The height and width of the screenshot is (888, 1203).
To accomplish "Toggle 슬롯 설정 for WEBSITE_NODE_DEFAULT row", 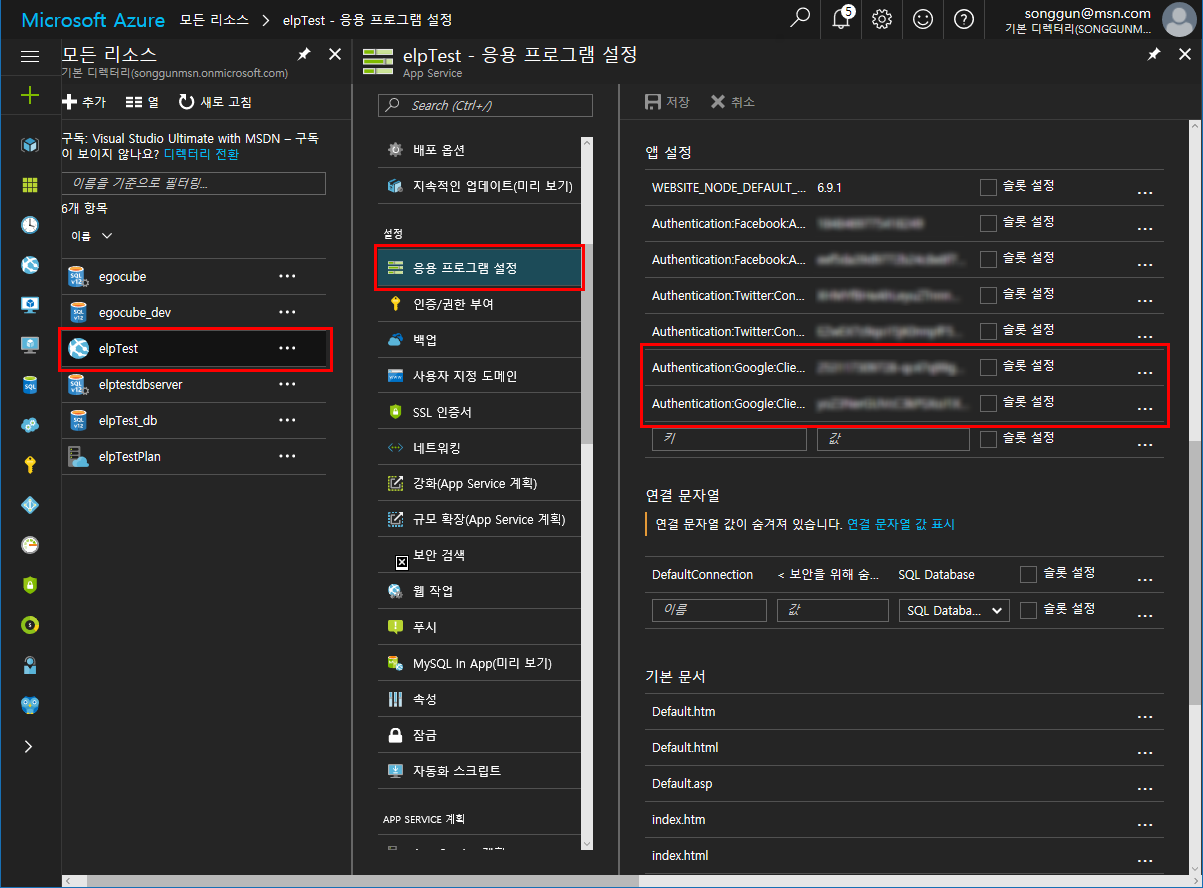I will 988,187.
